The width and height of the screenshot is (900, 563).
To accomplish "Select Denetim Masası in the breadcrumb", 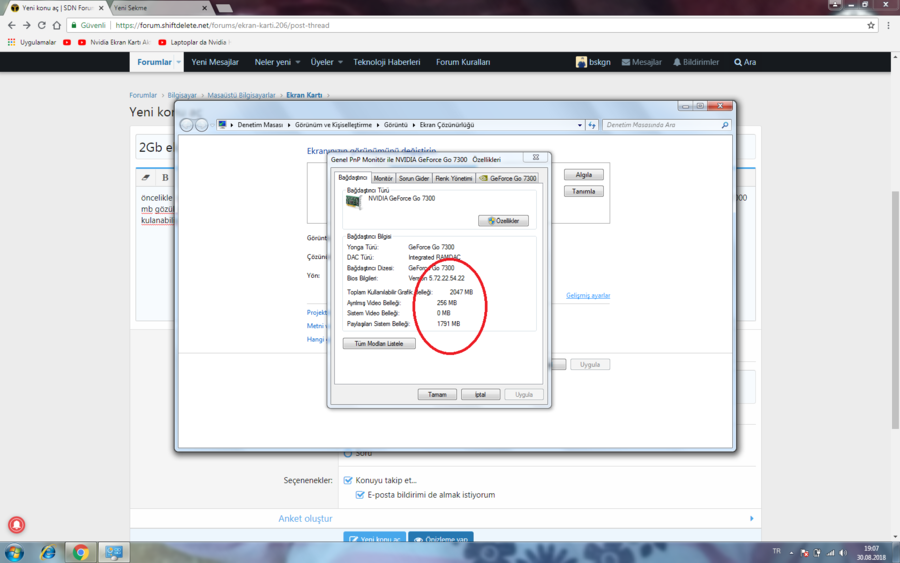I will click(260, 125).
